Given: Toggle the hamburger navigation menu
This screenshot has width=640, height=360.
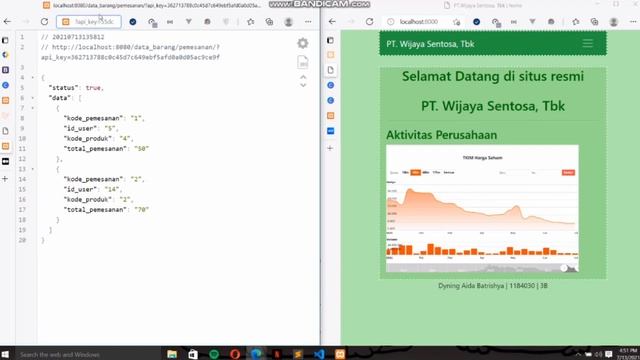Looking at the screenshot, I should [587, 43].
